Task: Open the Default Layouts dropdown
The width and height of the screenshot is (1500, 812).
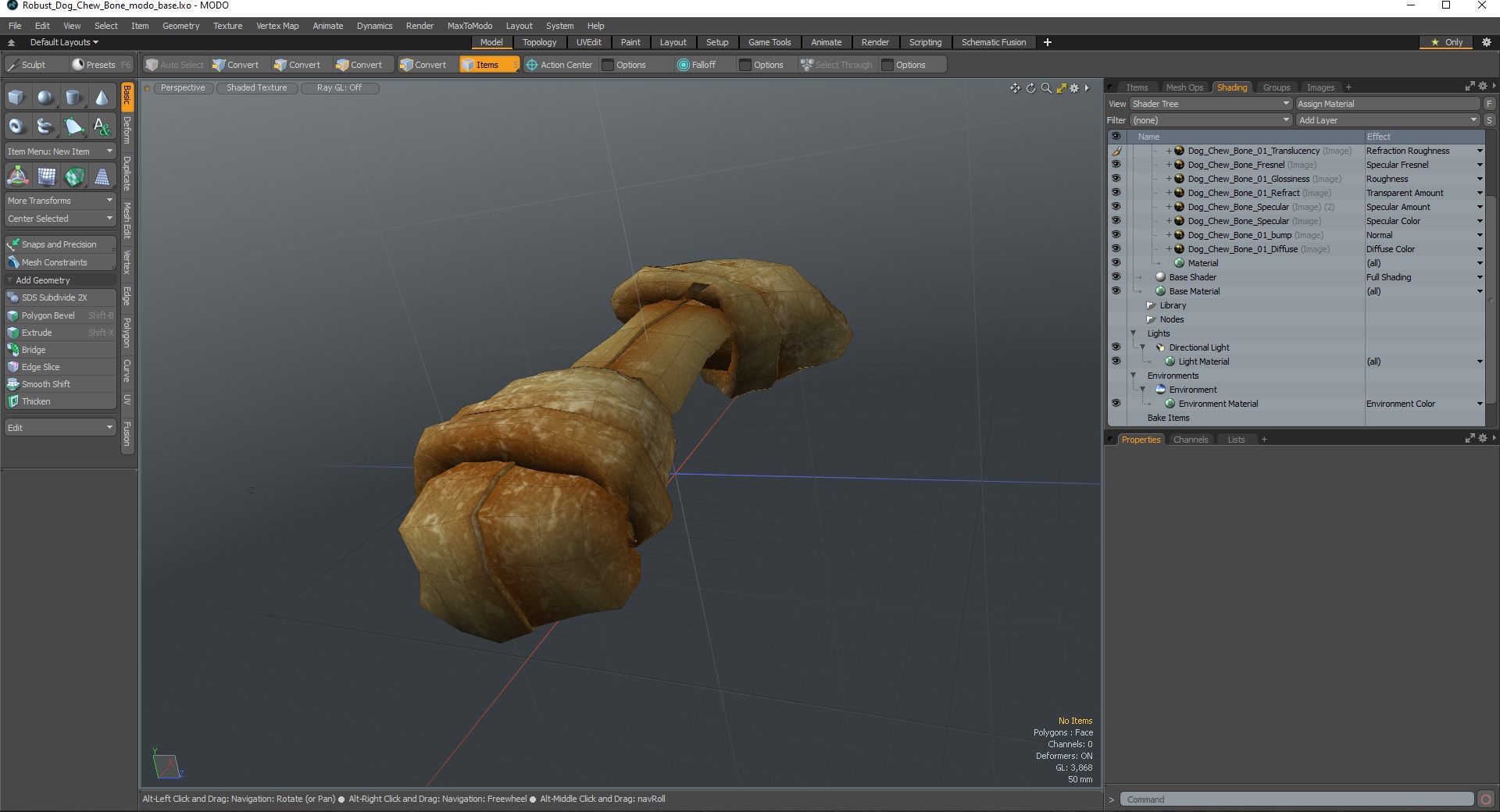Action: tap(64, 42)
